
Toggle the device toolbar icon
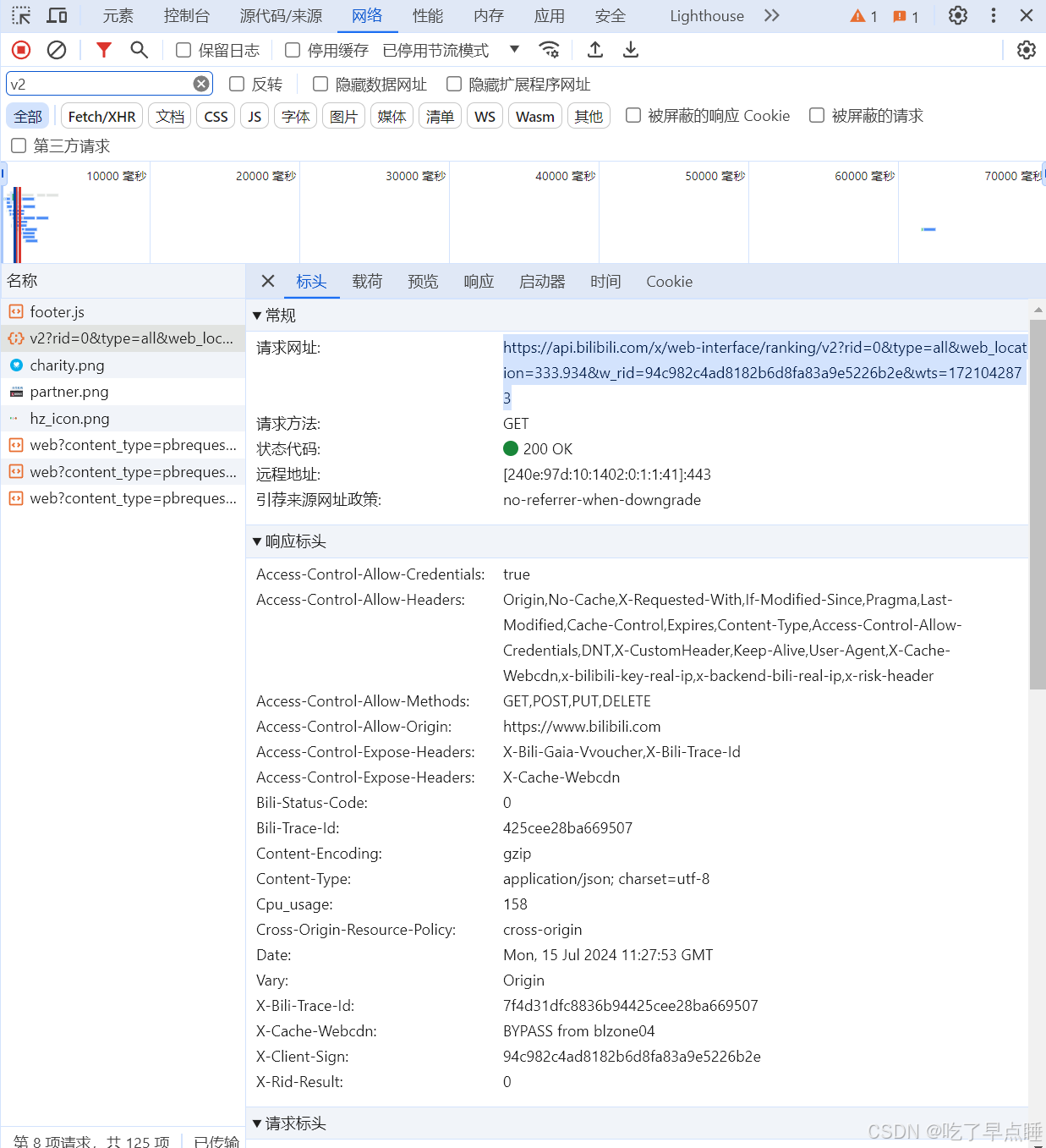(x=57, y=15)
